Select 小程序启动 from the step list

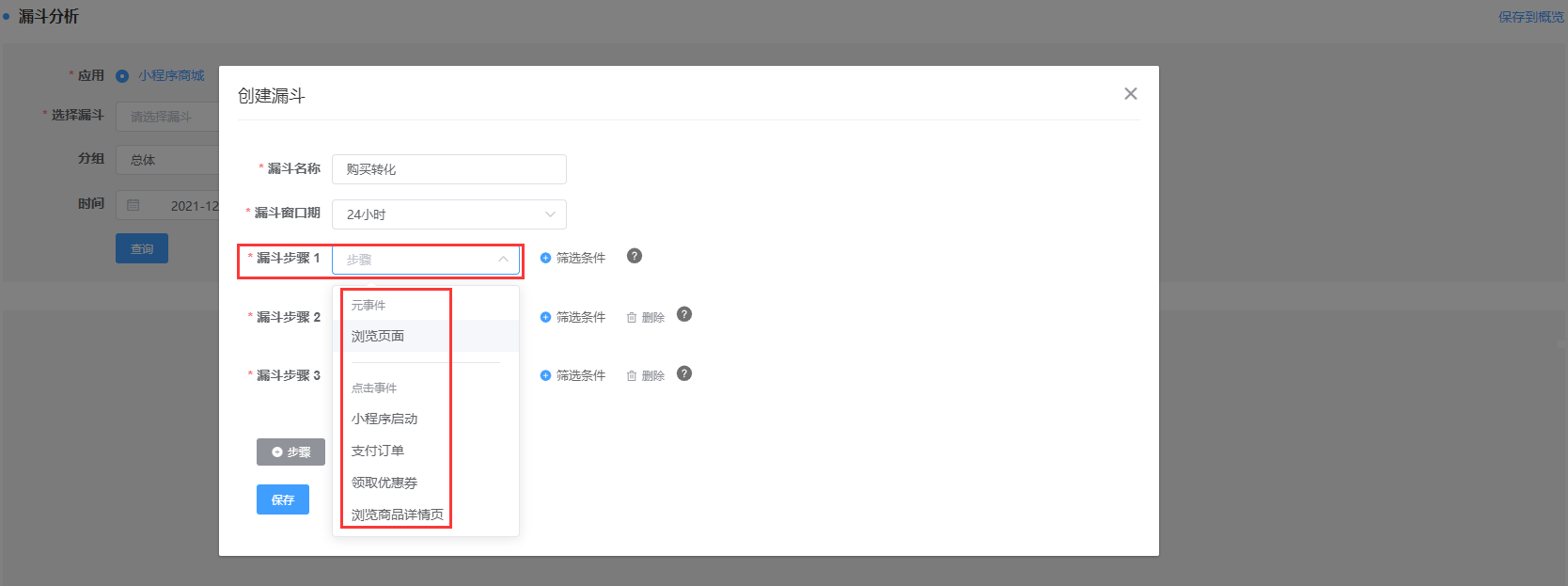point(426,419)
